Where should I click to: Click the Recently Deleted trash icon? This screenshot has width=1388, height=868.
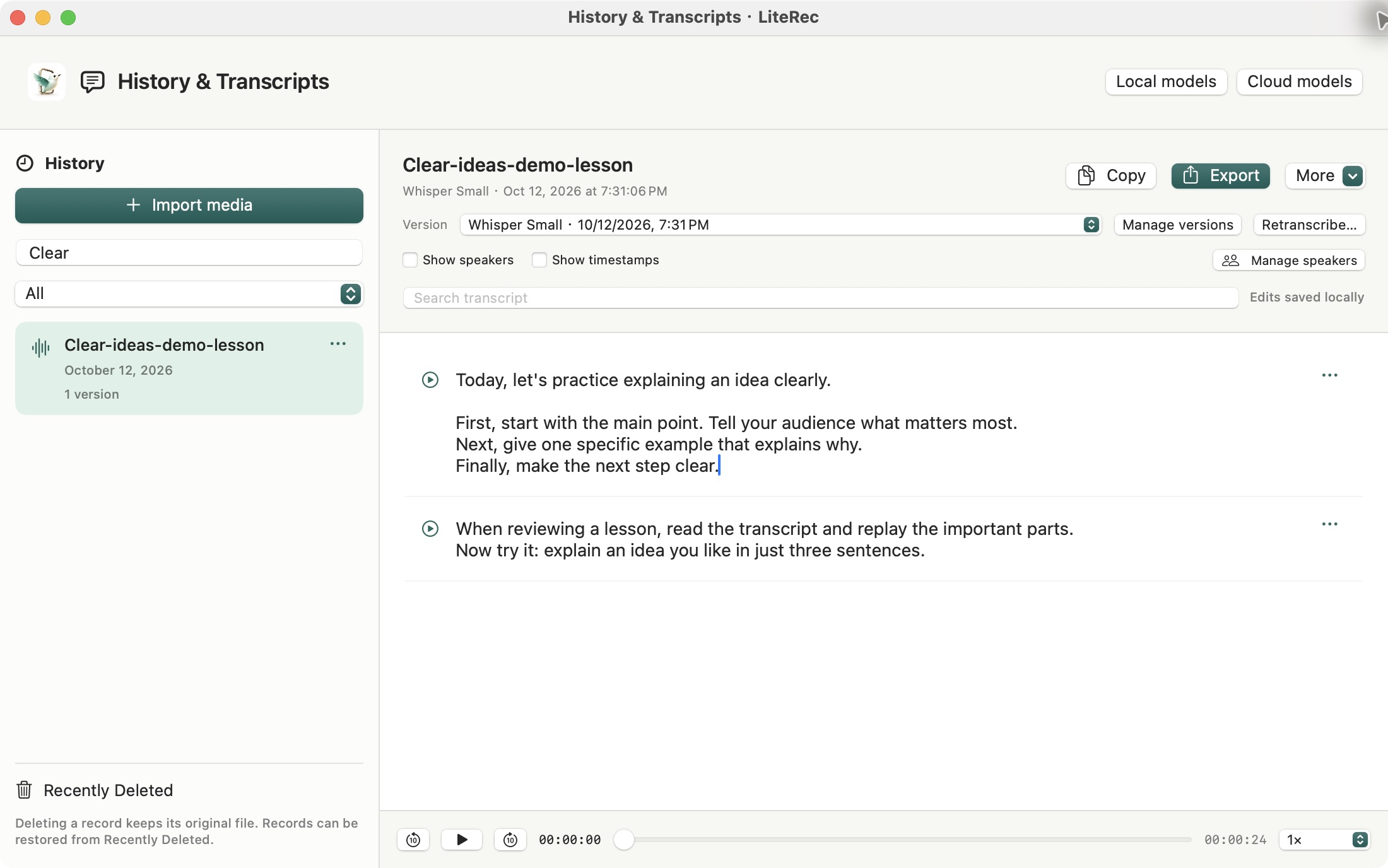click(x=24, y=790)
